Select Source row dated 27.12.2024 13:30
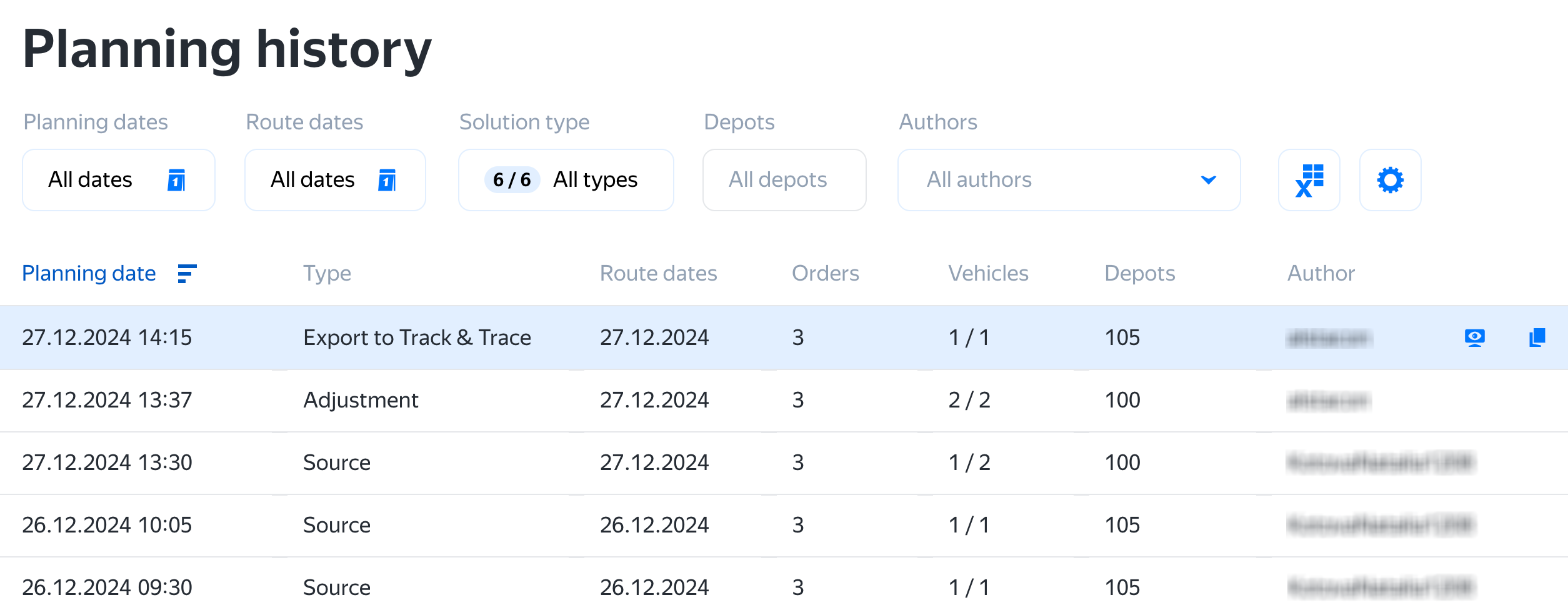Viewport: 1568px width, 615px height. 337,462
